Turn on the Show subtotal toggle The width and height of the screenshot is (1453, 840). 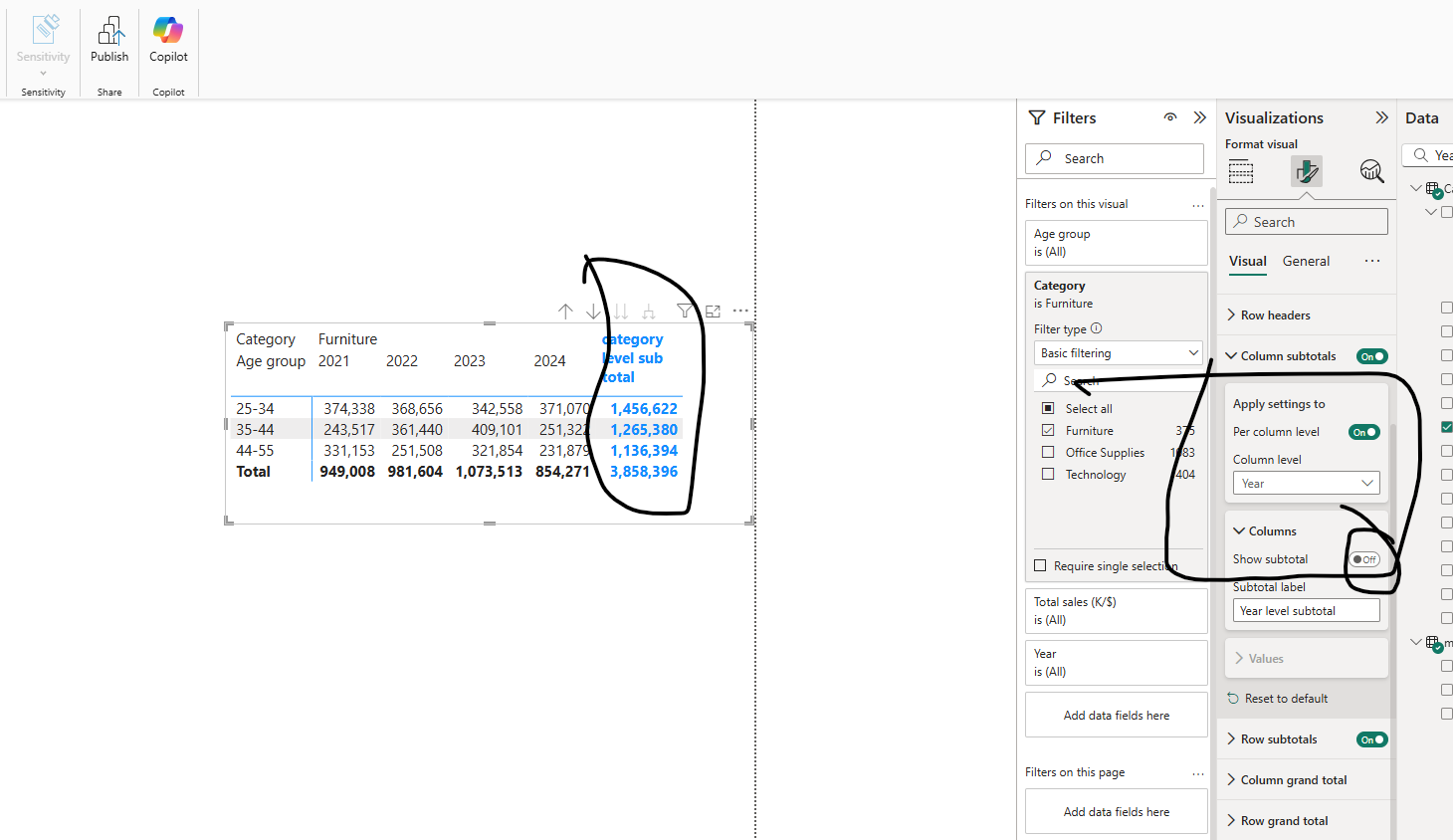(x=1364, y=559)
